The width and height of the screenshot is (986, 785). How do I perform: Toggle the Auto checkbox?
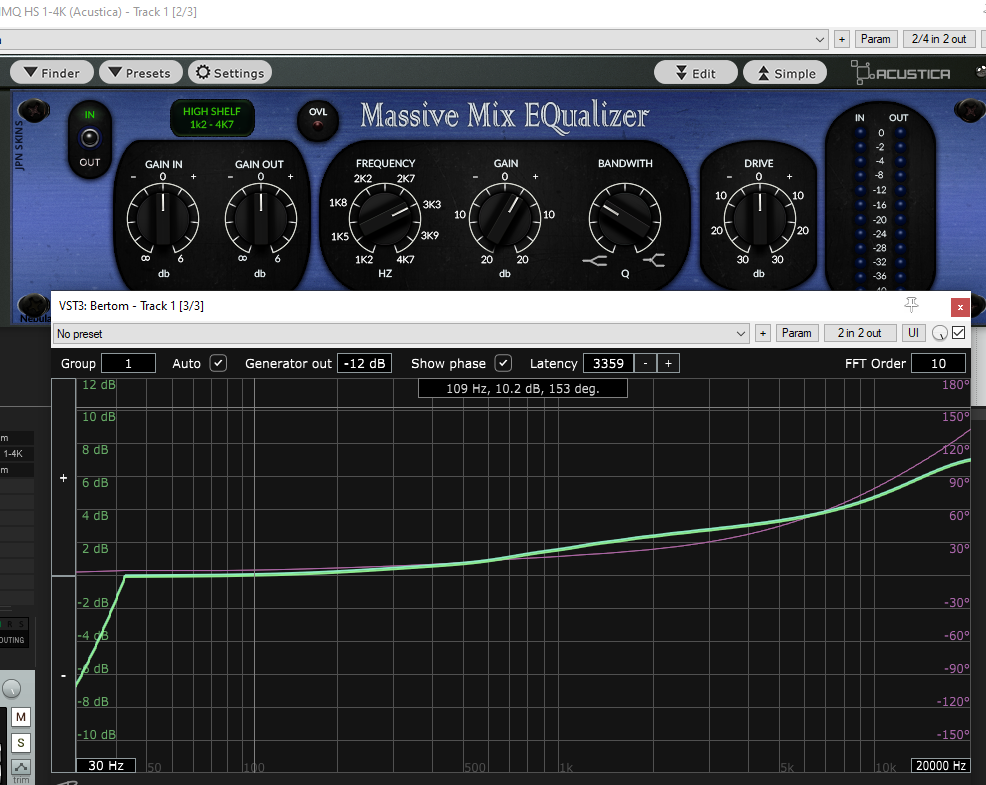[x=218, y=363]
